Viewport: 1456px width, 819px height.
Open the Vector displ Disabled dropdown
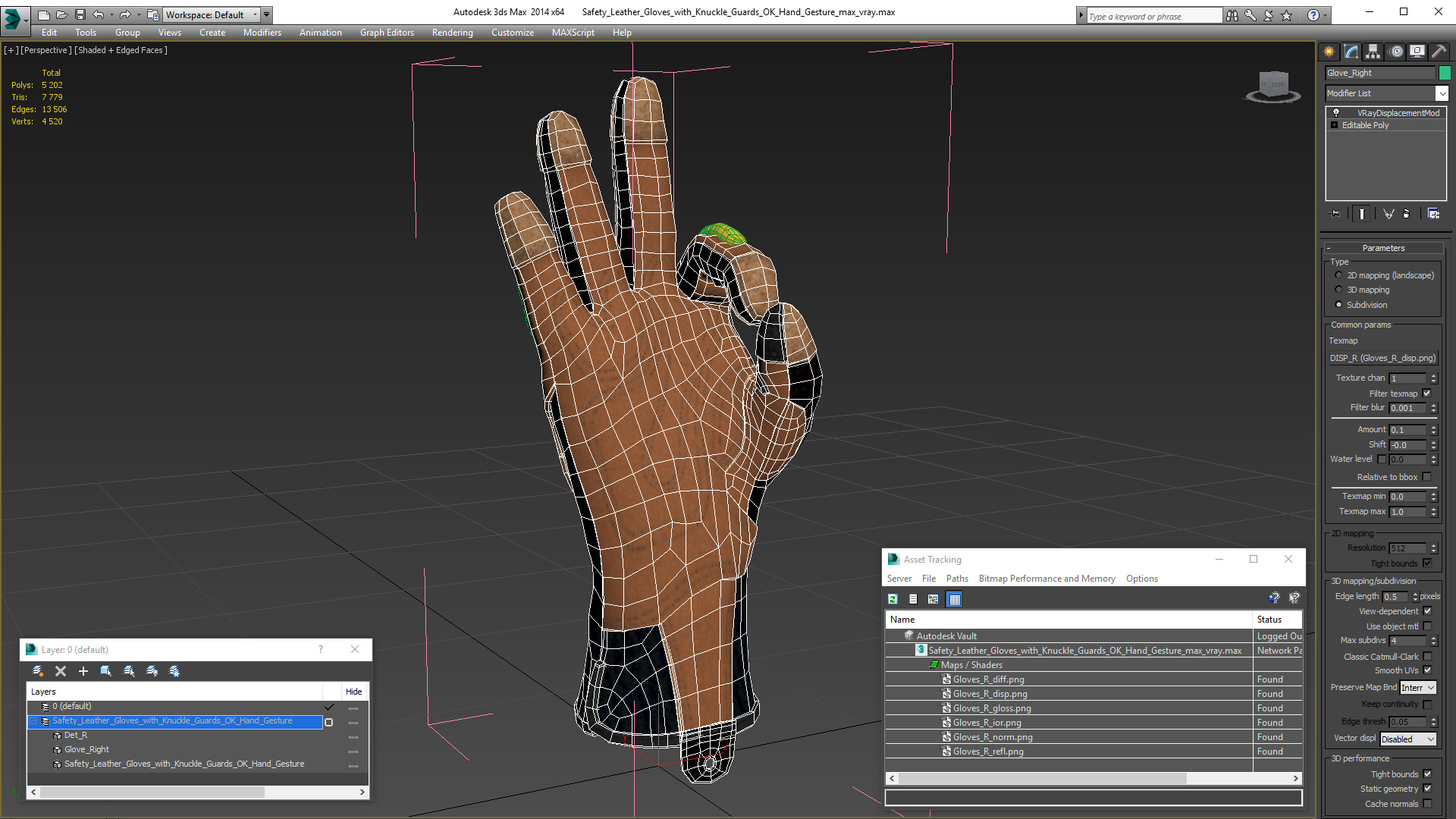1408,739
